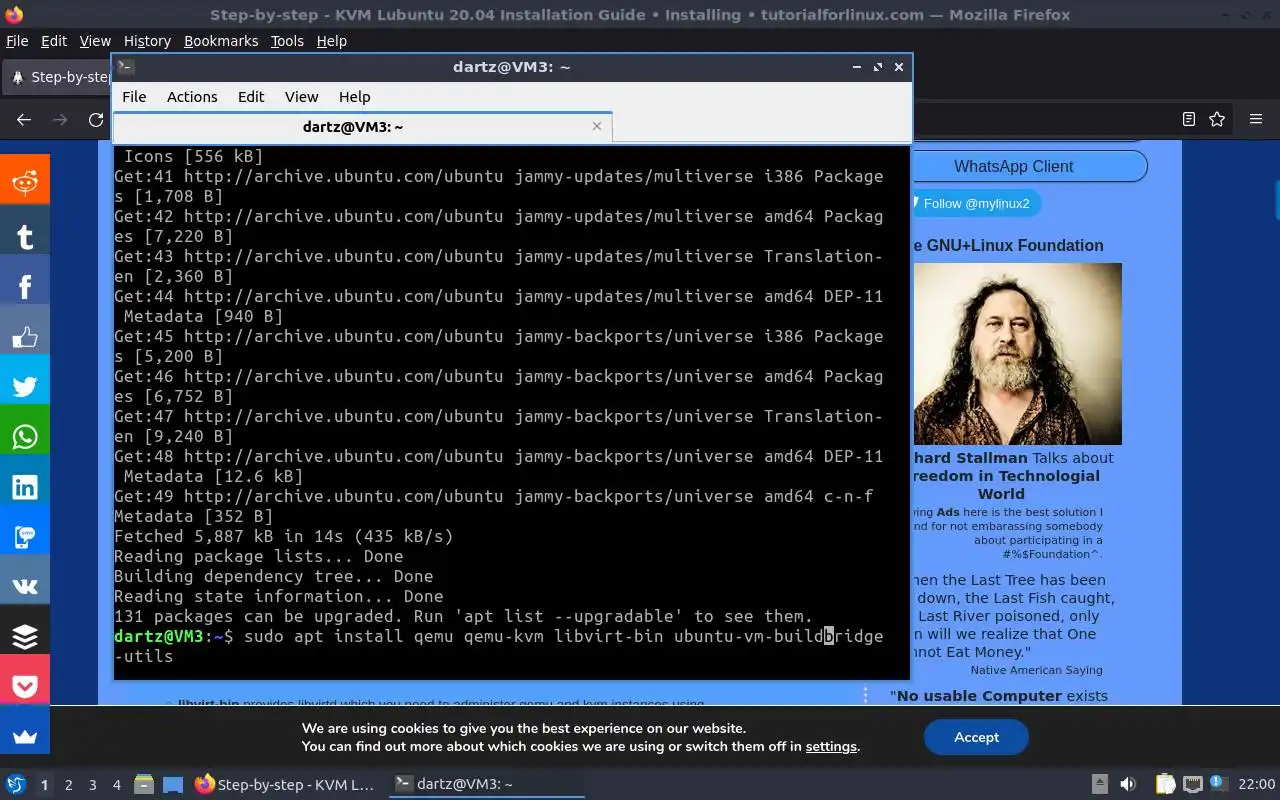
Task: Open the Firefox hamburger menu
Action: tap(1256, 119)
